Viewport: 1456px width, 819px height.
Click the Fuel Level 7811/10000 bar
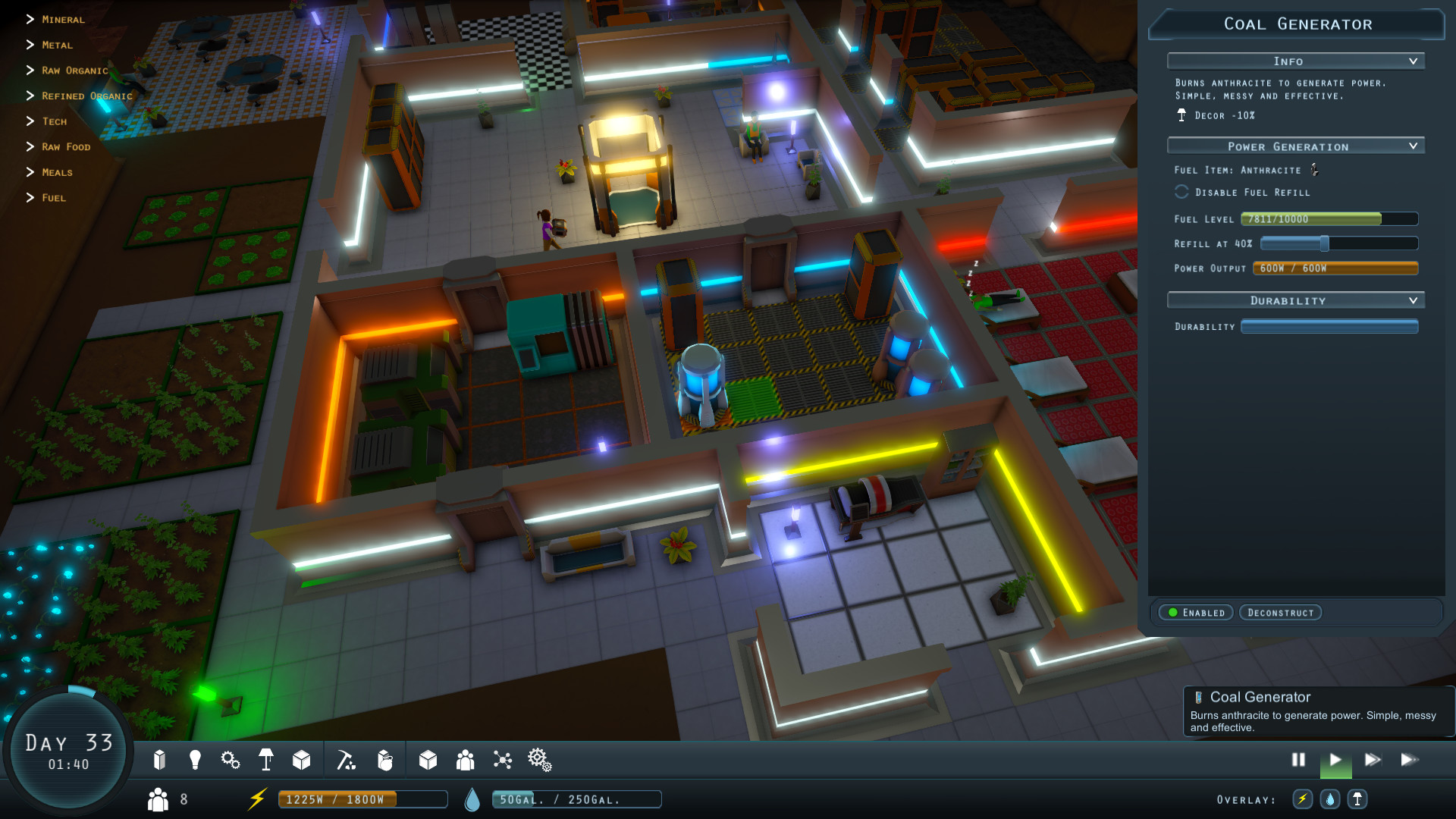[x=1329, y=219]
